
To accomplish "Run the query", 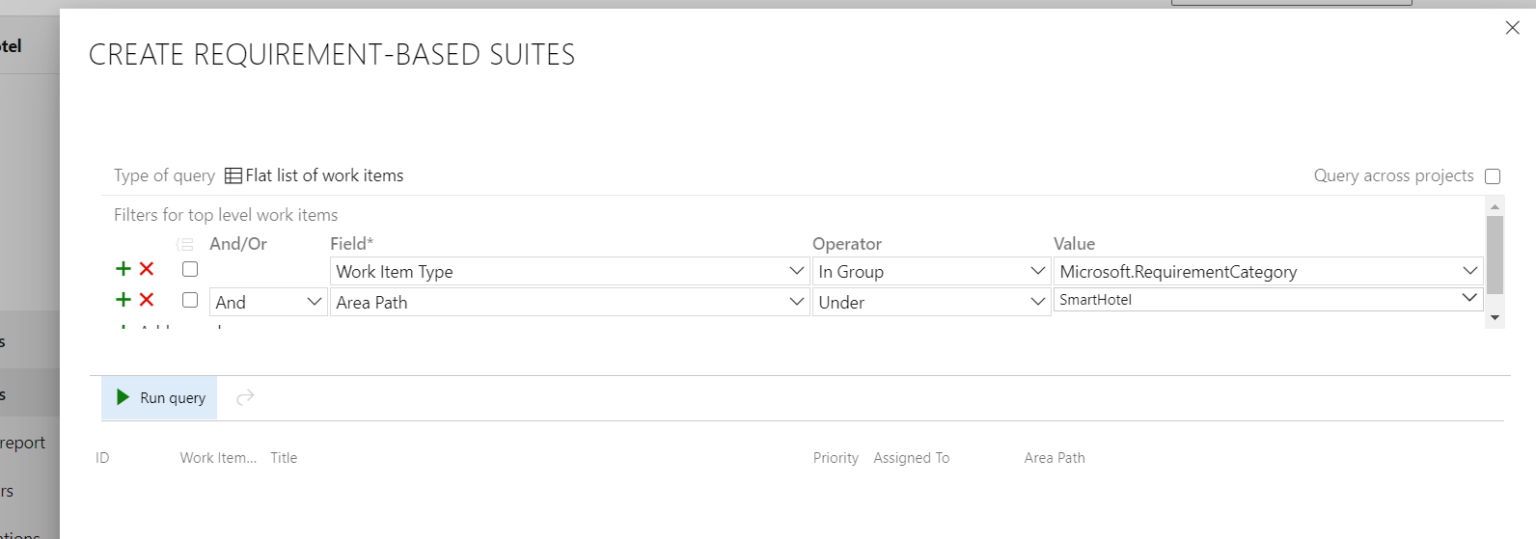I will [x=160, y=398].
